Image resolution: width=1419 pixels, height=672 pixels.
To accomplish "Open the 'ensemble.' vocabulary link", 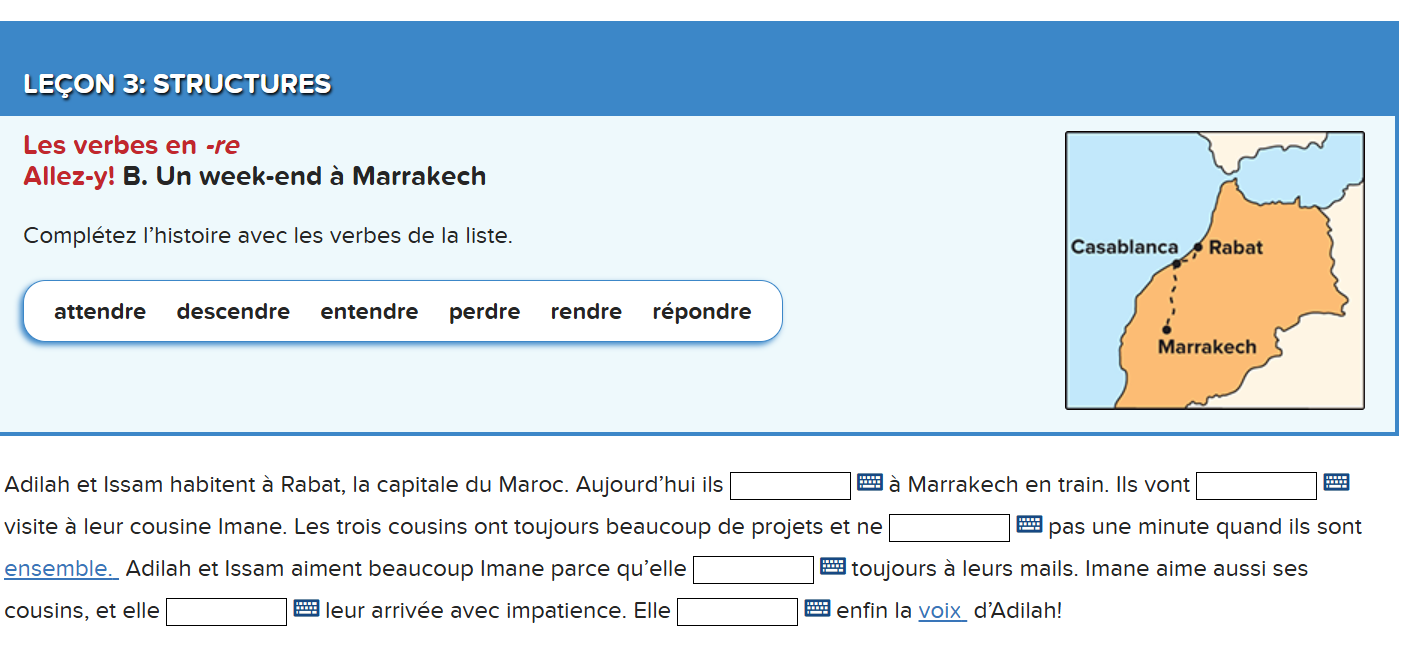I will [60, 567].
